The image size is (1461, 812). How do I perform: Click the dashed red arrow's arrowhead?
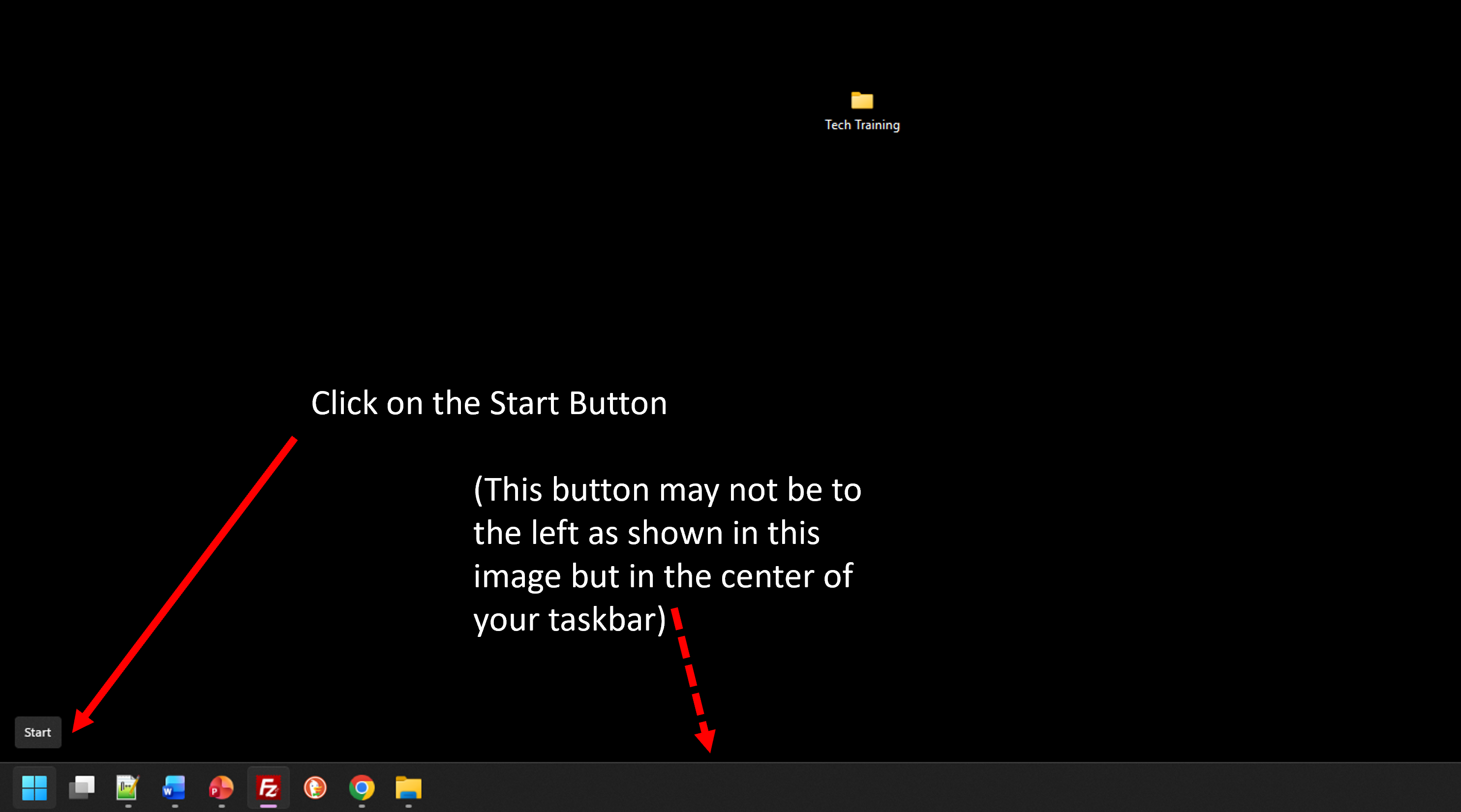706,740
